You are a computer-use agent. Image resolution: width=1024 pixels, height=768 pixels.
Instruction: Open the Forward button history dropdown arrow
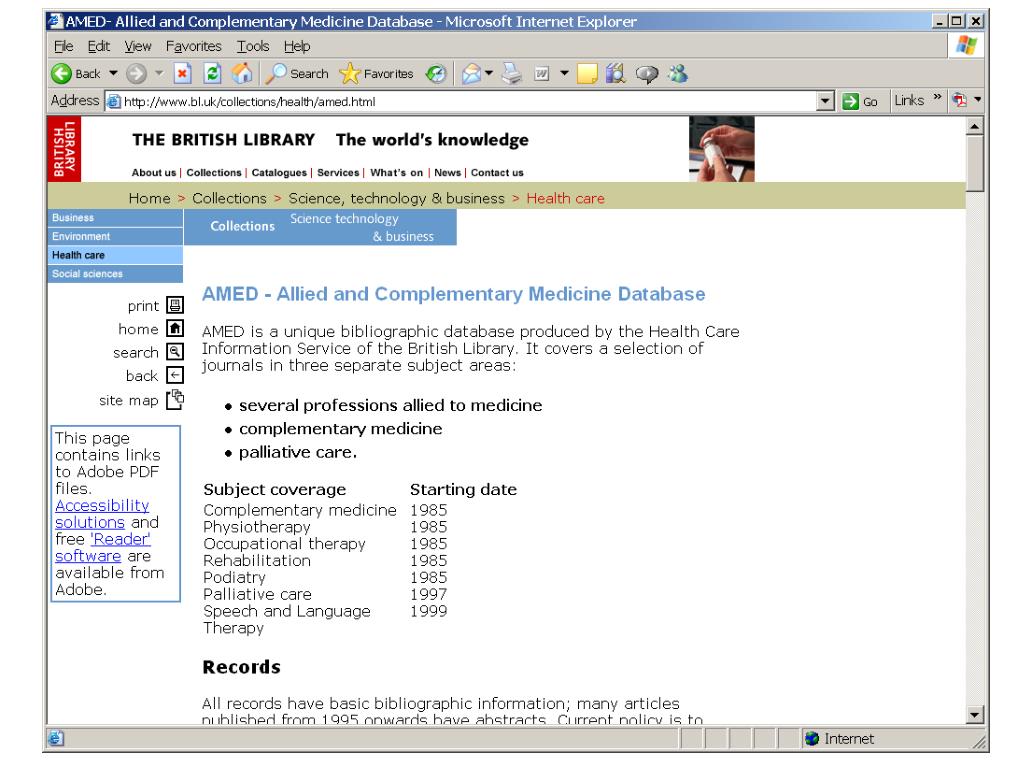[x=159, y=73]
